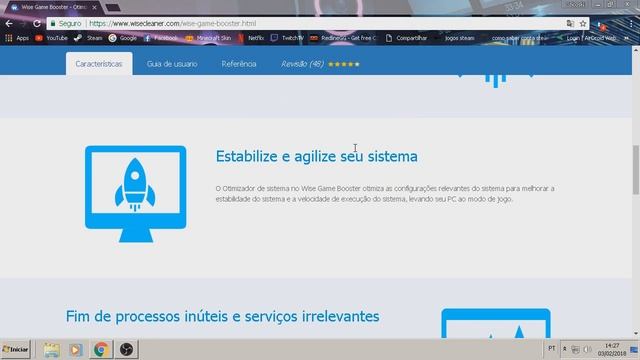Expand the bookmarks overflow chevron
This screenshot has width=640, height=360.
627,38
